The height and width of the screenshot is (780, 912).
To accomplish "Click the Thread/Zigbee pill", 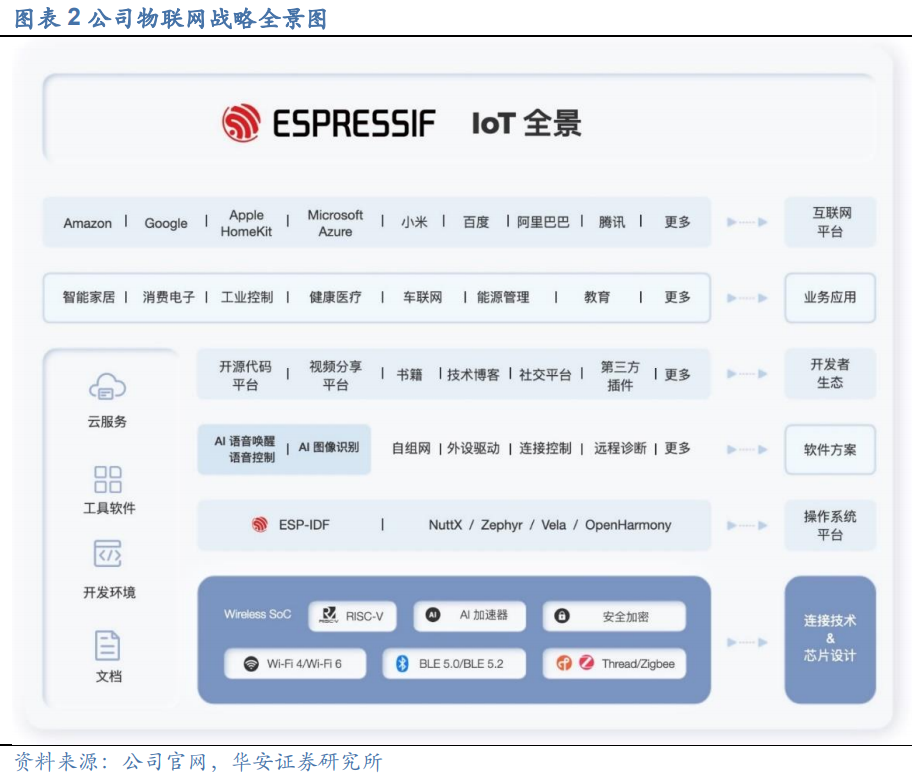I will [615, 663].
